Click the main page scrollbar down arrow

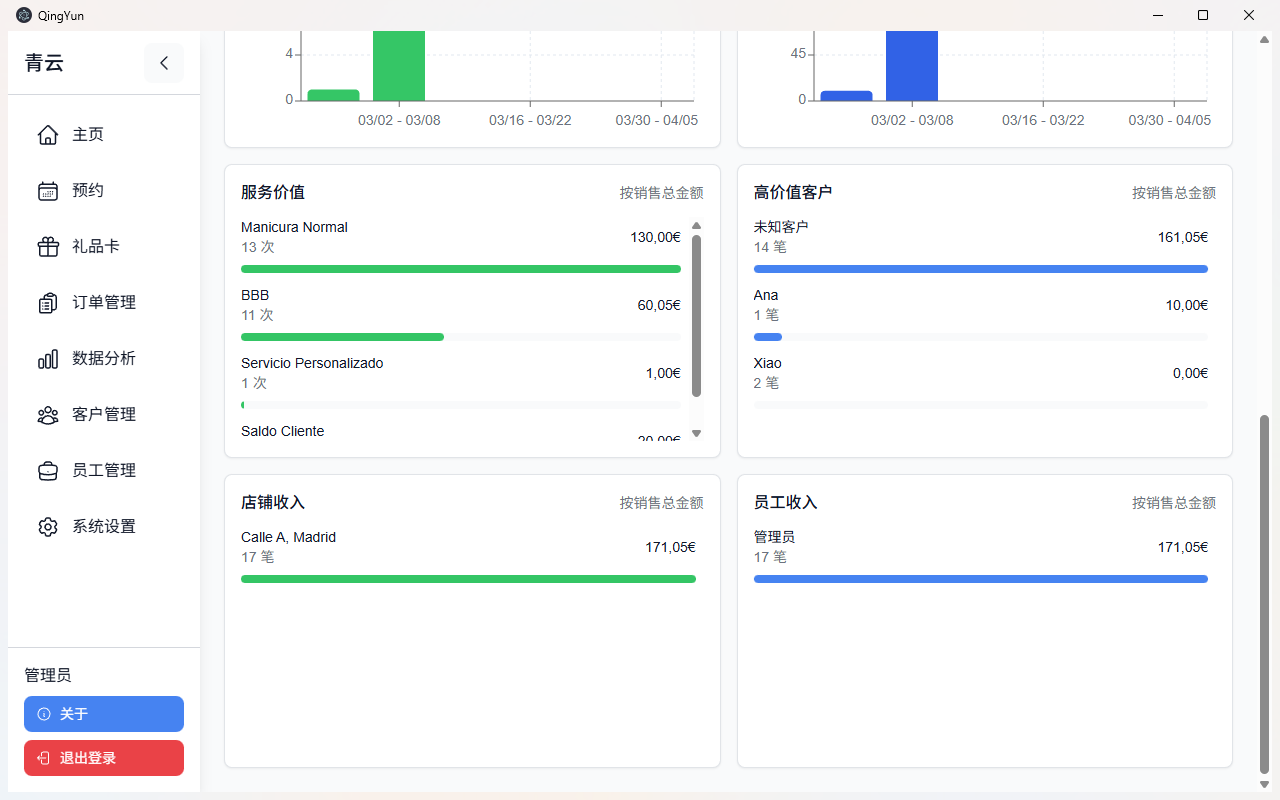point(1264,784)
